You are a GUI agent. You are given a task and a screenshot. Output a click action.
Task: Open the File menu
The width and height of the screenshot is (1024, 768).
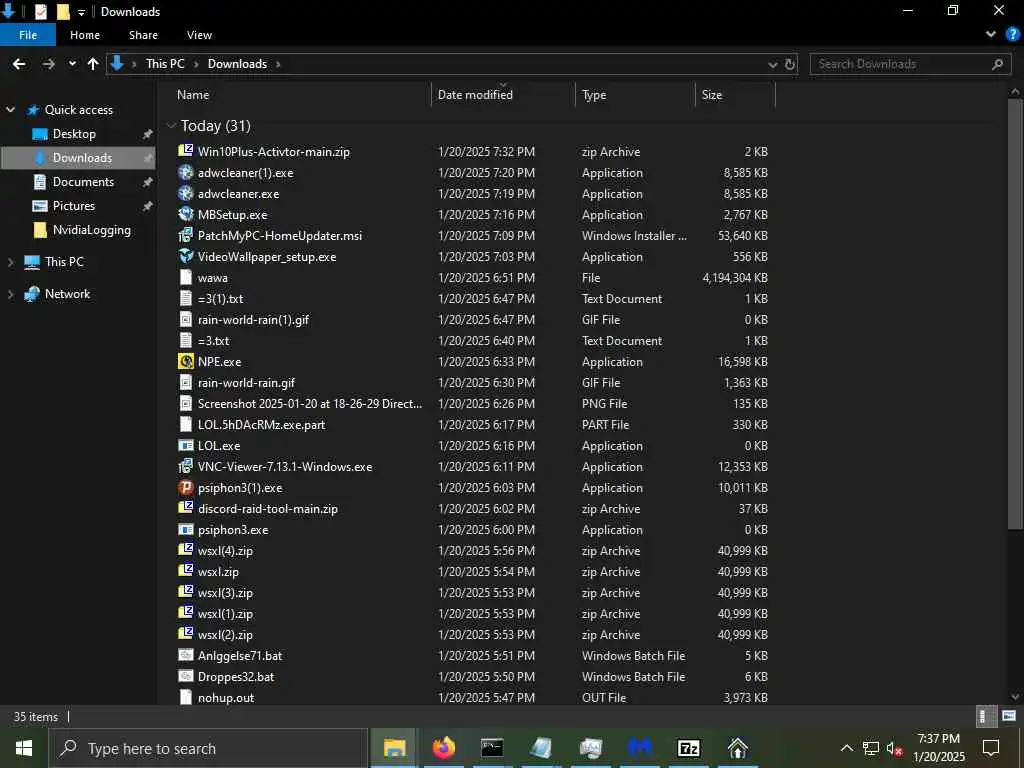28,35
